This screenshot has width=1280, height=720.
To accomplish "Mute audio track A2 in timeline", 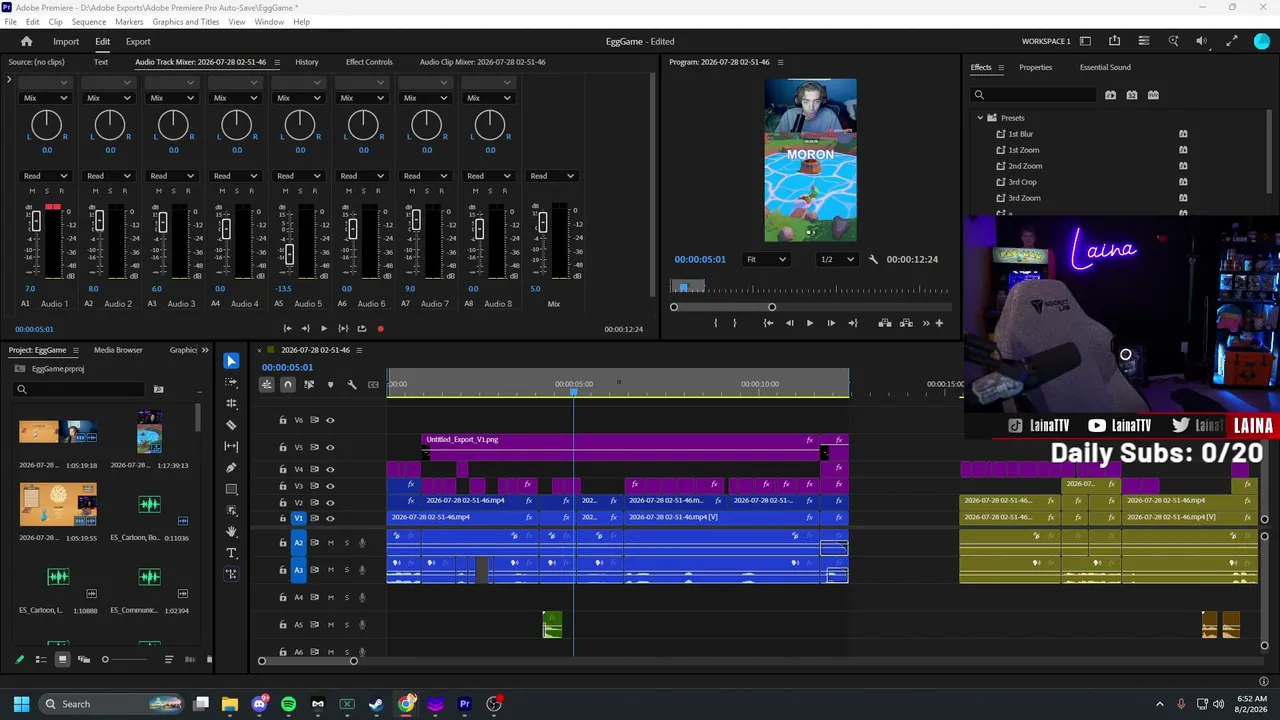I will click(331, 543).
